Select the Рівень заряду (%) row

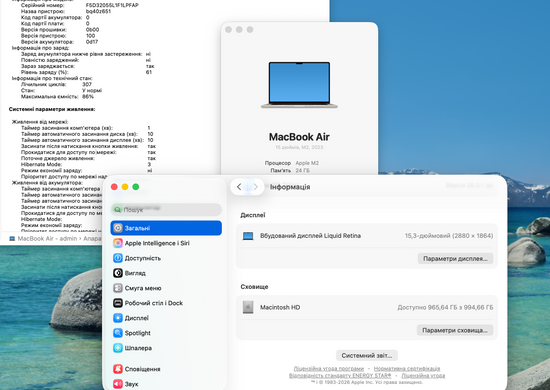86,72
